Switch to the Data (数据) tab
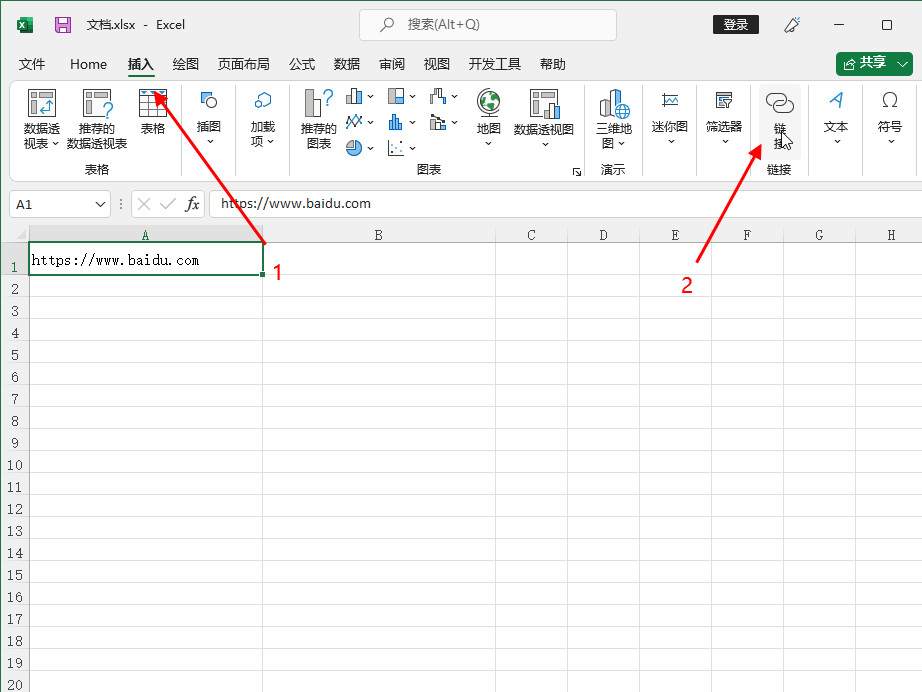922x692 pixels. click(x=347, y=64)
